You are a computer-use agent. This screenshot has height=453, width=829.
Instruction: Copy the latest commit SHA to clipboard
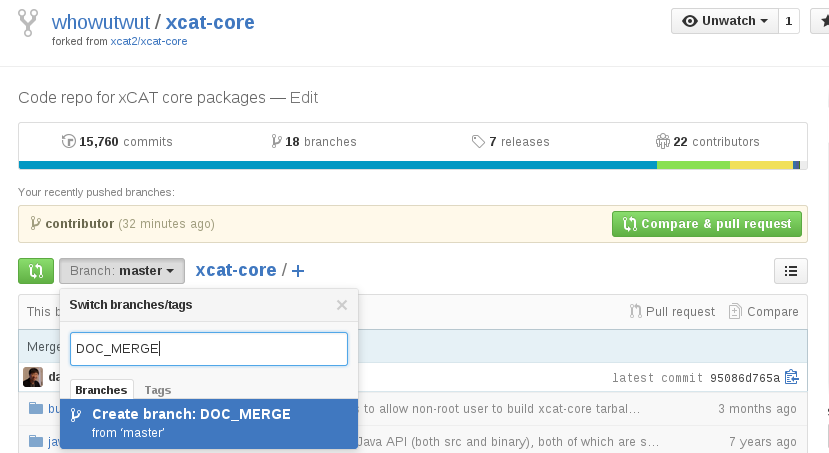pyautogui.click(x=792, y=377)
